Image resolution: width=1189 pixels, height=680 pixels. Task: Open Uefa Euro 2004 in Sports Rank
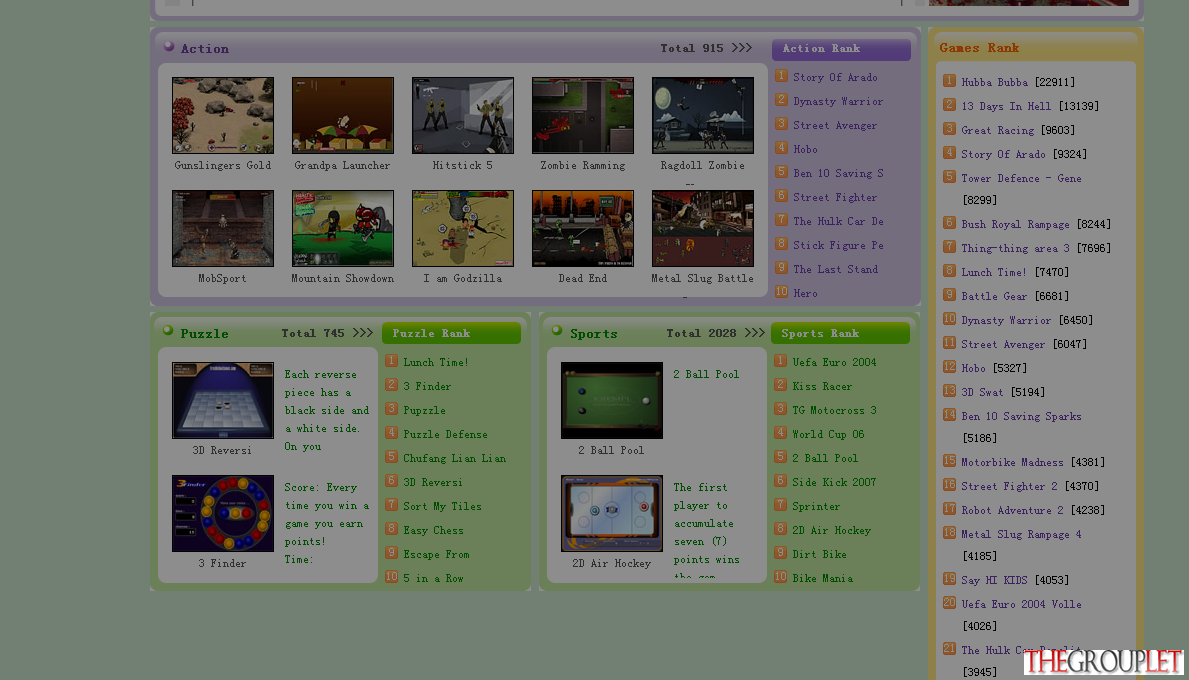834,362
